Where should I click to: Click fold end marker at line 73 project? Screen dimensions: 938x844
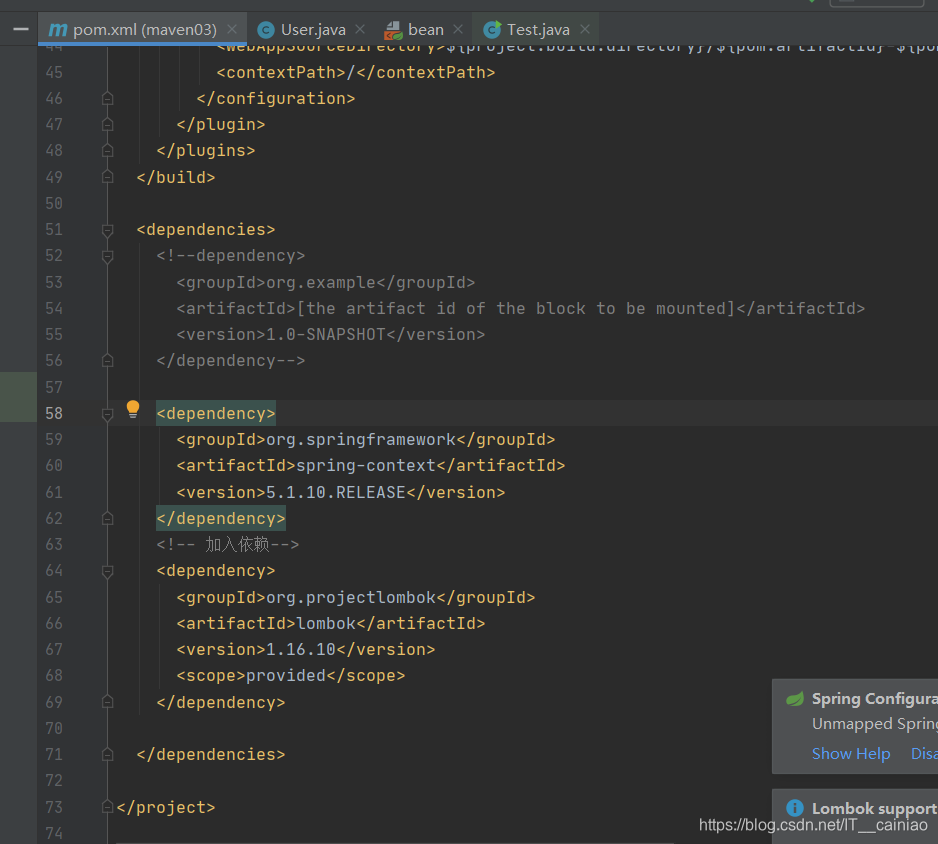pyautogui.click(x=108, y=807)
